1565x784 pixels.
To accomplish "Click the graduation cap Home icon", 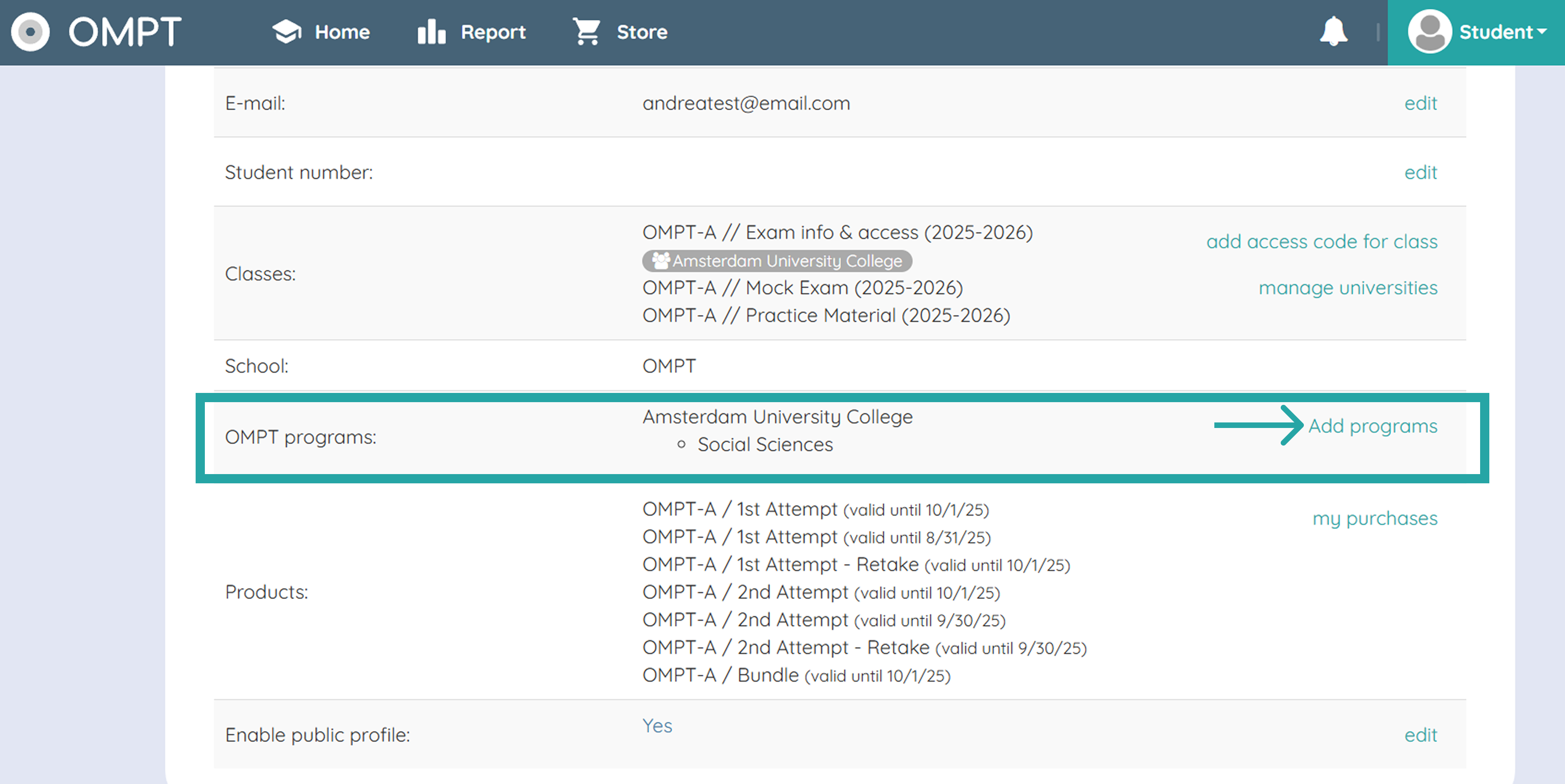I will 287,31.
